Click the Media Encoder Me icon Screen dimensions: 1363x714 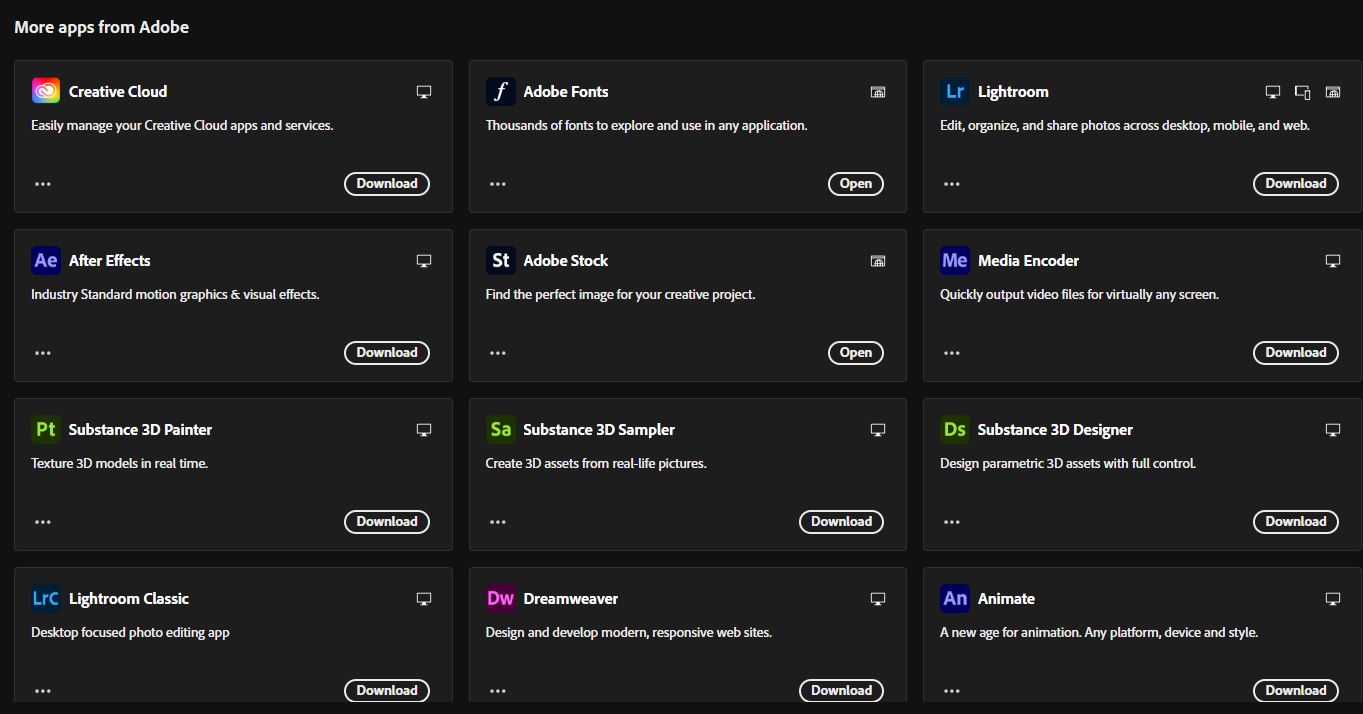coord(955,260)
